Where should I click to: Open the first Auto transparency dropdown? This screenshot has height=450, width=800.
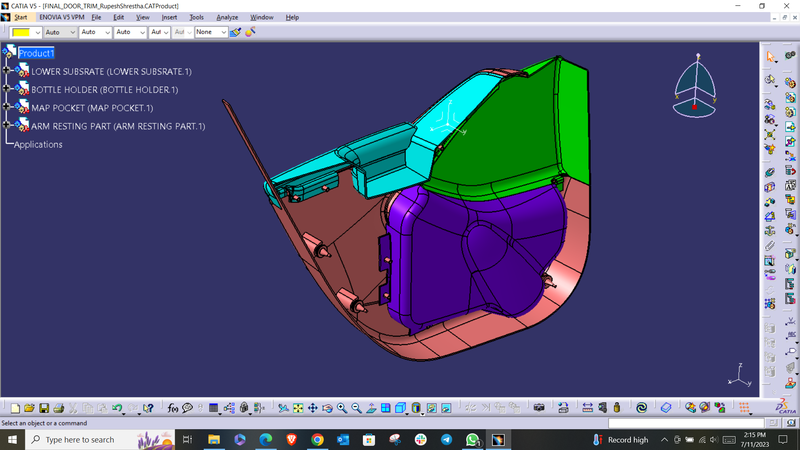pos(72,33)
